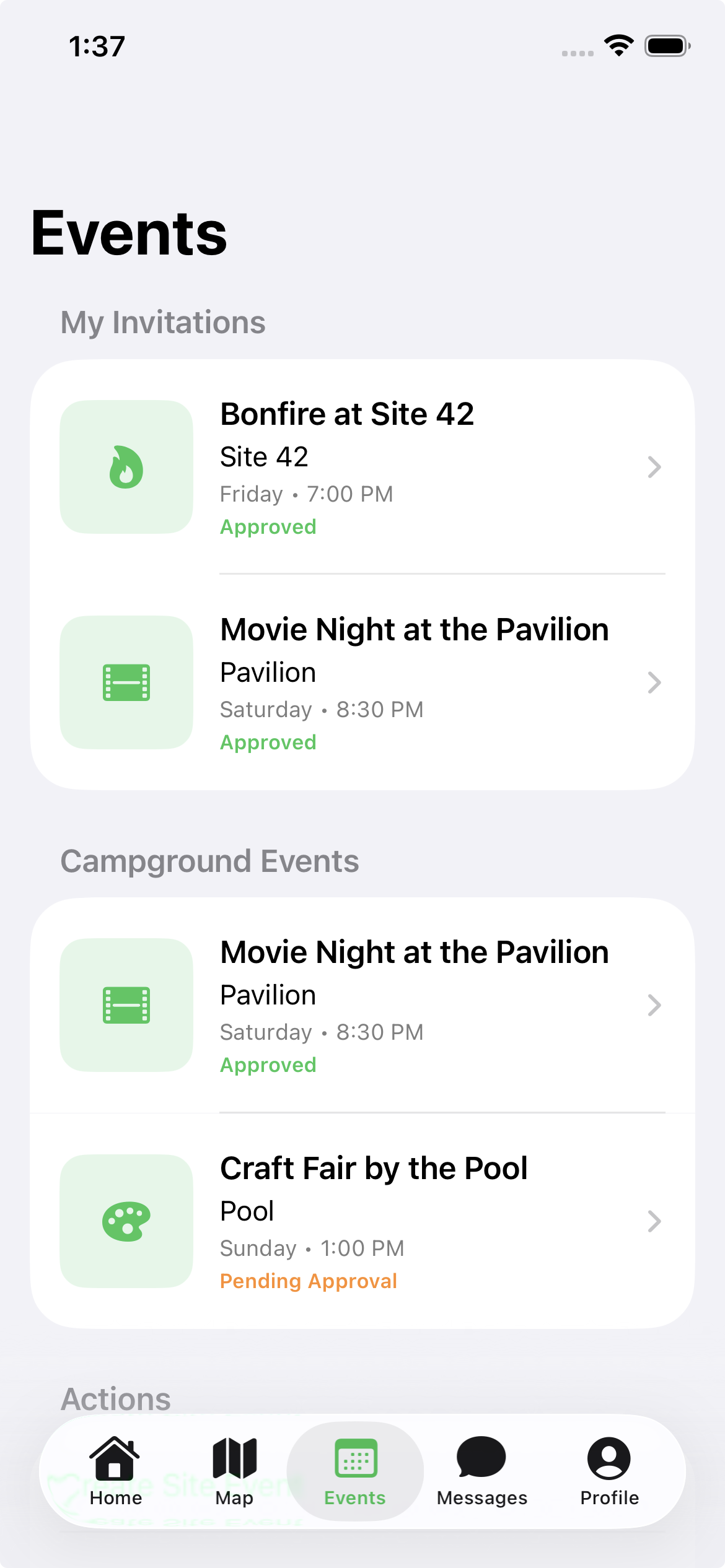Tap the Profile person icon
The image size is (725, 1568).
tap(609, 1458)
